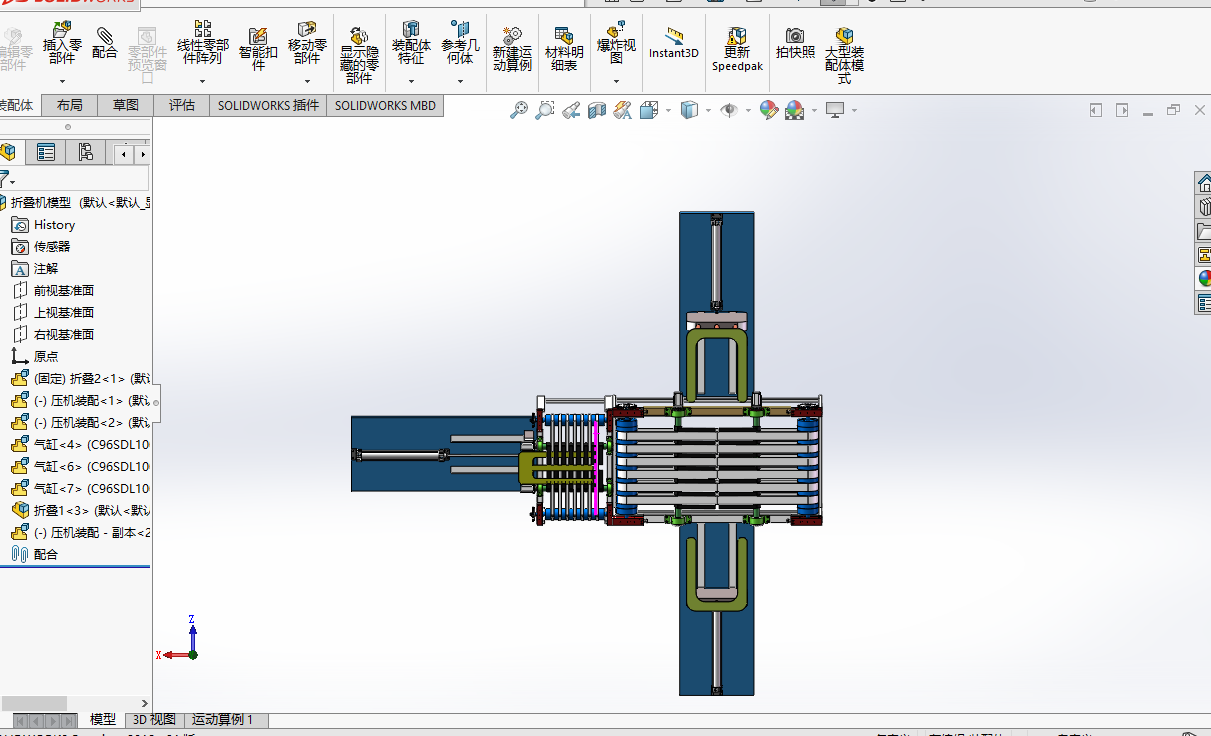Toggle Show Hidden Components (显示隐藏的零部件)

[x=359, y=54]
